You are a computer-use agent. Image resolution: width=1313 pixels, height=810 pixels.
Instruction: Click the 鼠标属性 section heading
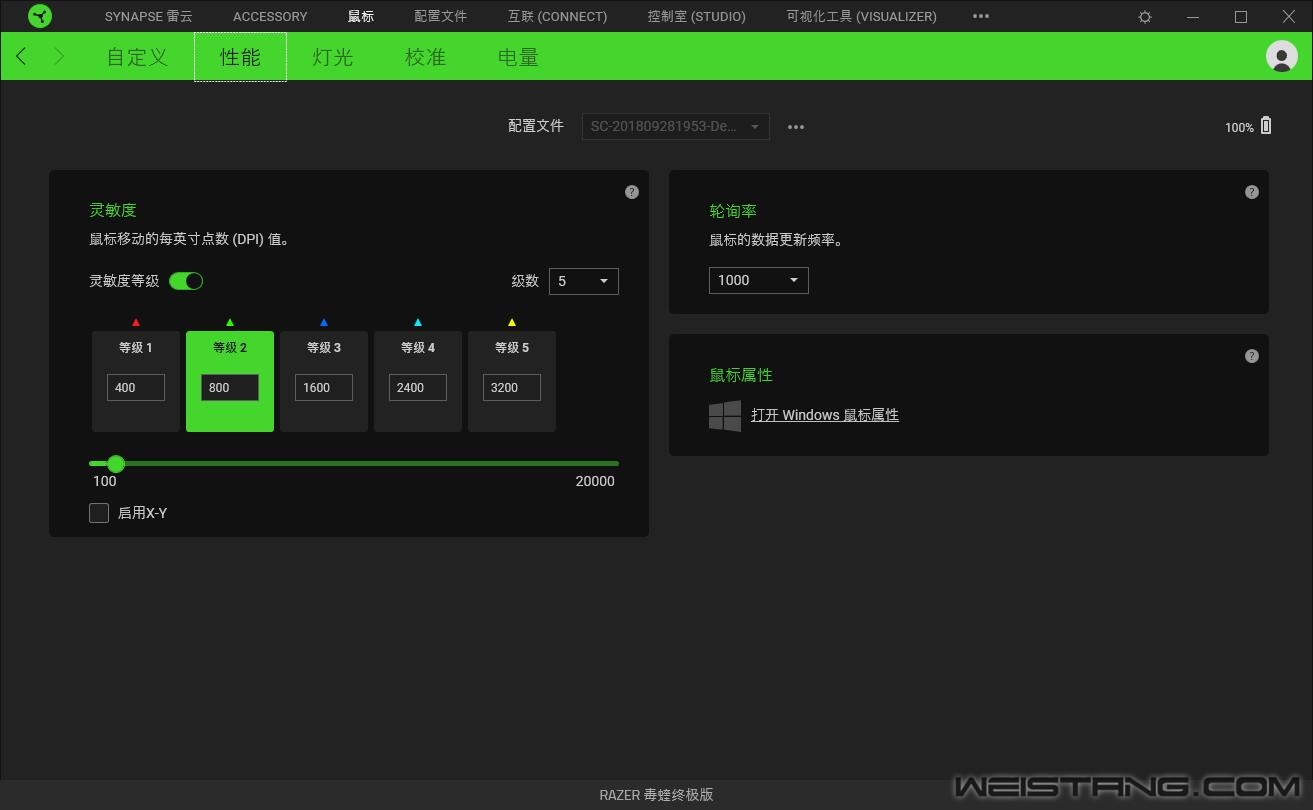click(x=741, y=375)
